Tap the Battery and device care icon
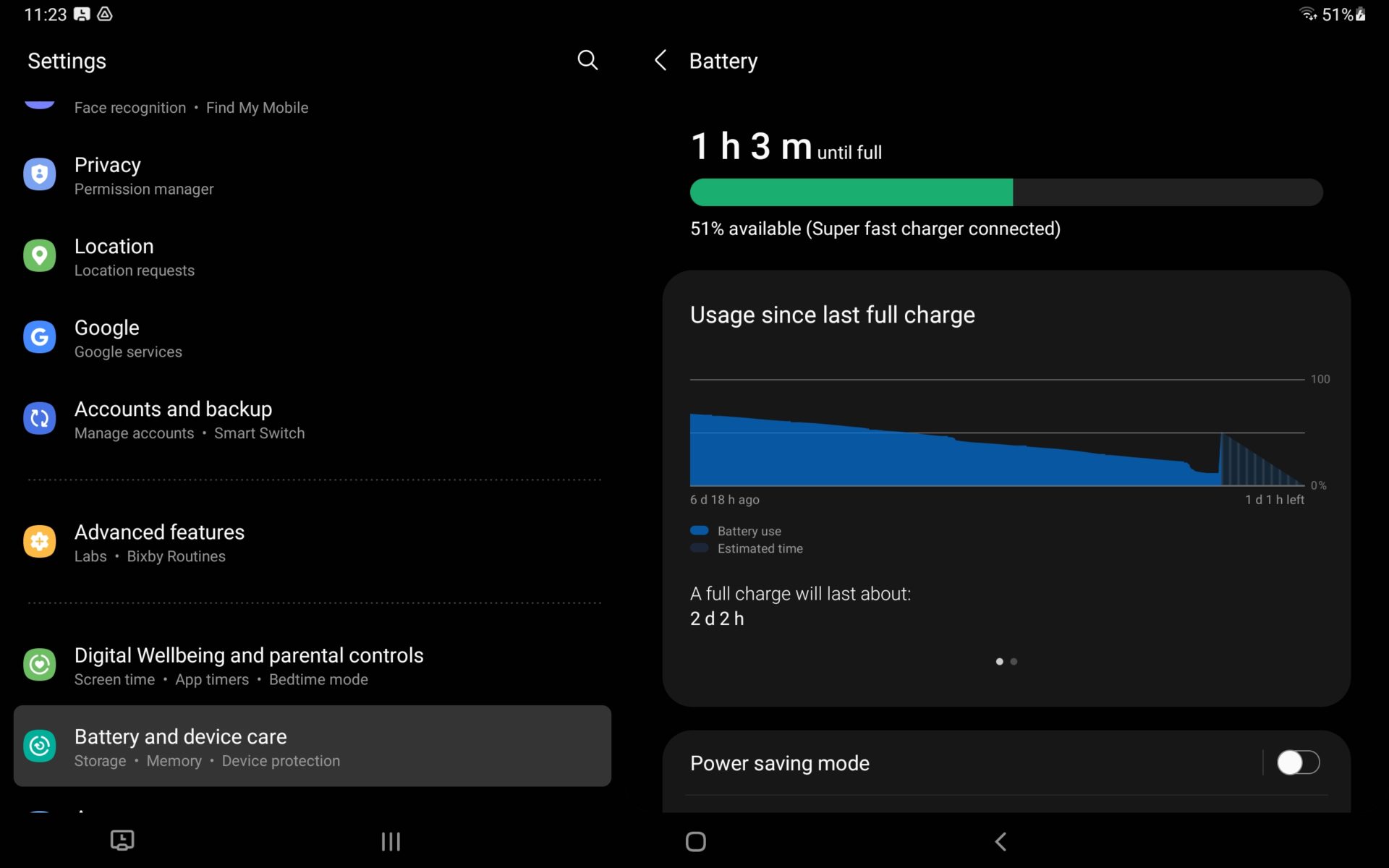This screenshot has width=1389, height=868. [x=40, y=746]
